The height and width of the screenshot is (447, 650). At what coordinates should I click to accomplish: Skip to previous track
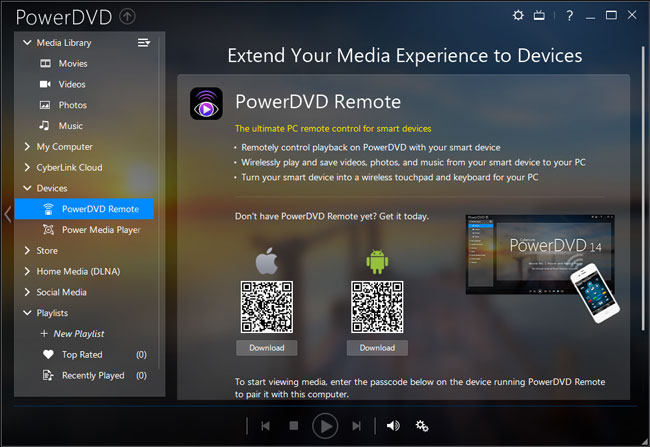266,426
